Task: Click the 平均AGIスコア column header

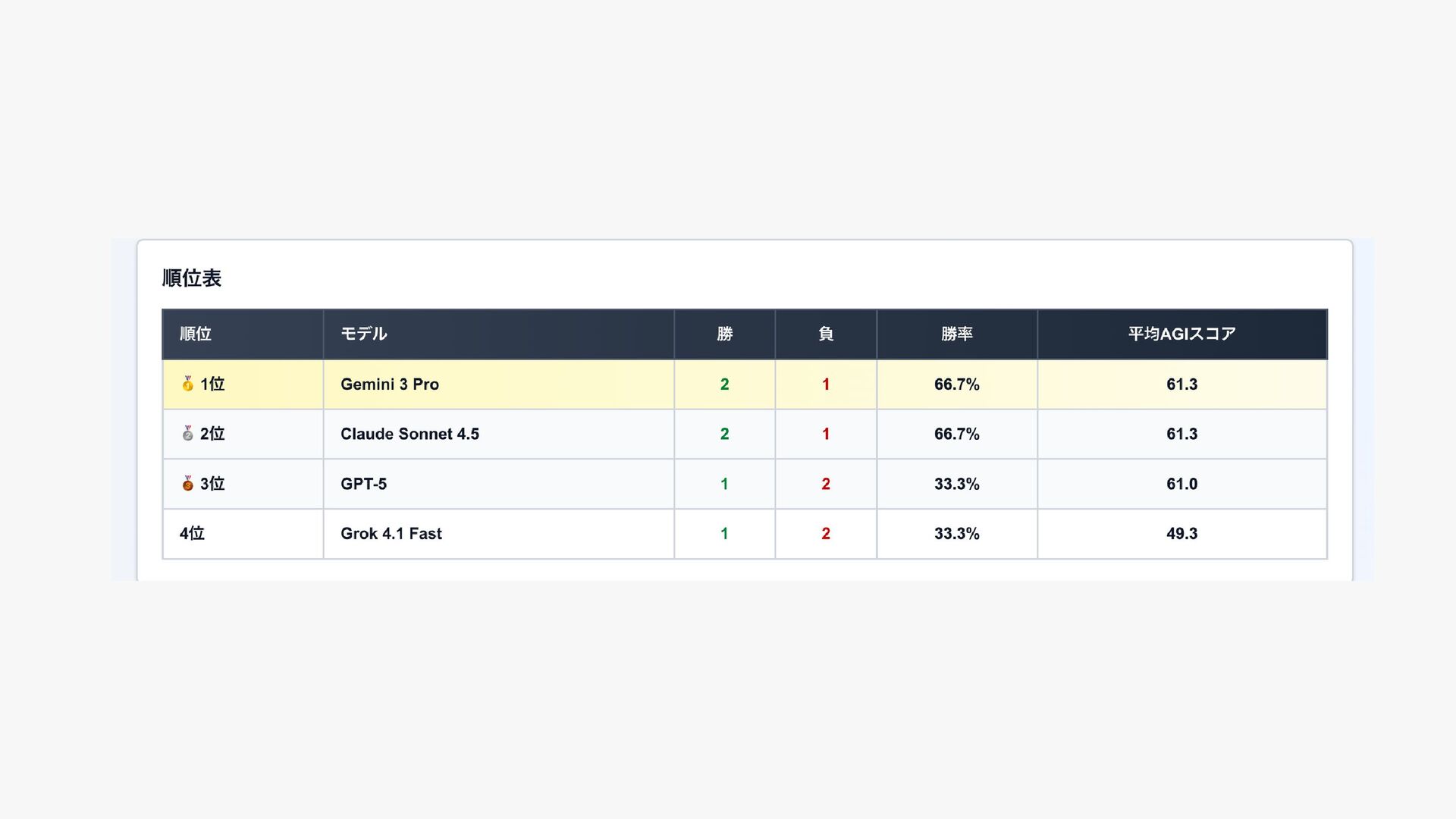Action: 1181,334
